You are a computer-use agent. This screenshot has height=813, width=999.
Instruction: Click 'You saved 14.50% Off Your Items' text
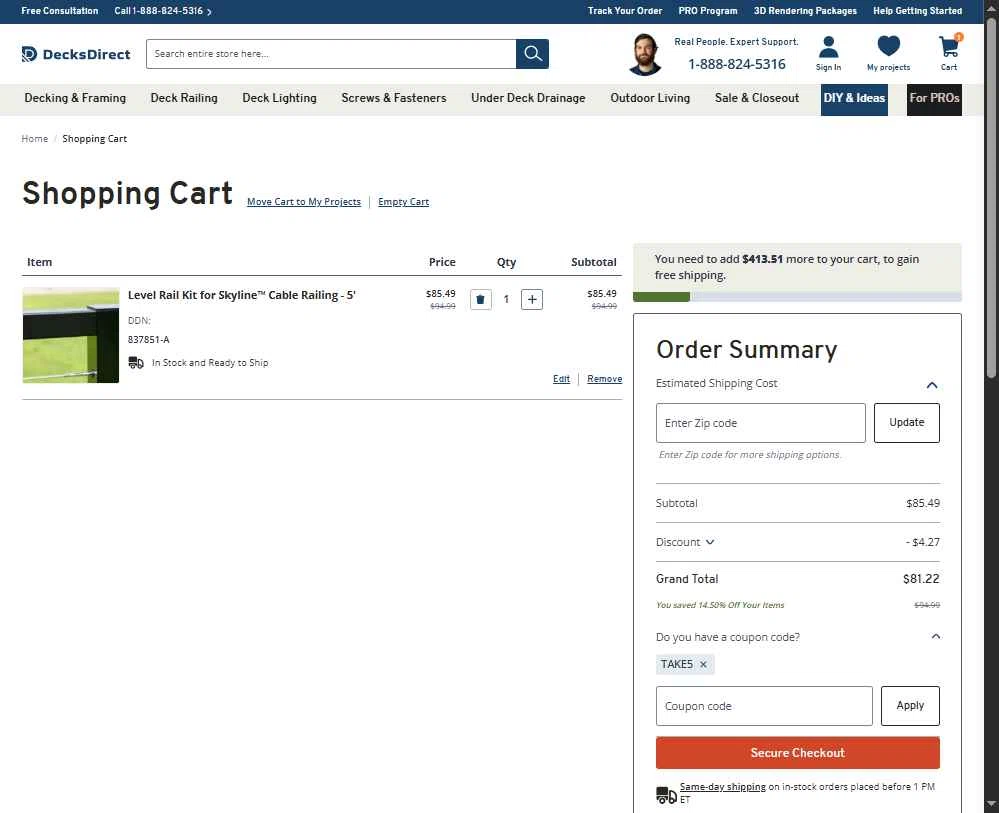pyautogui.click(x=720, y=605)
